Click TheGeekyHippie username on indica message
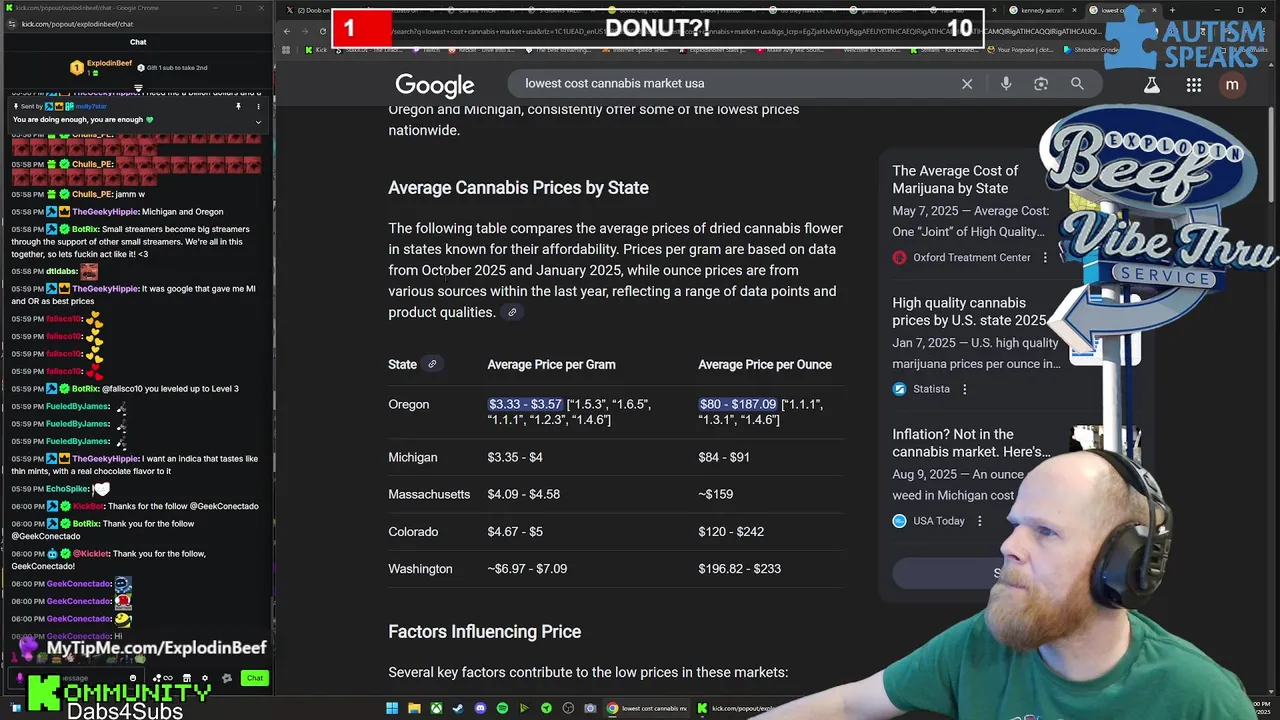This screenshot has height=720, width=1280. coord(105,459)
